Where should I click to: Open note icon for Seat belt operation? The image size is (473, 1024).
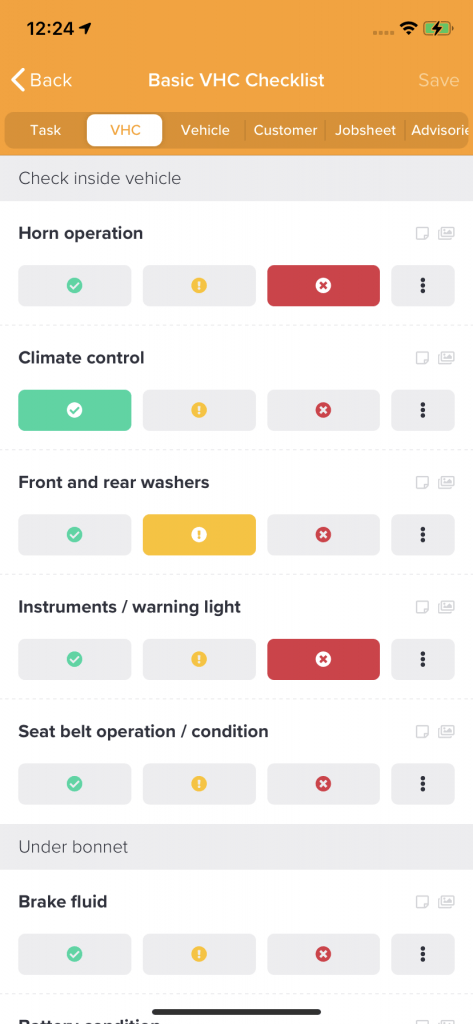coord(423,731)
